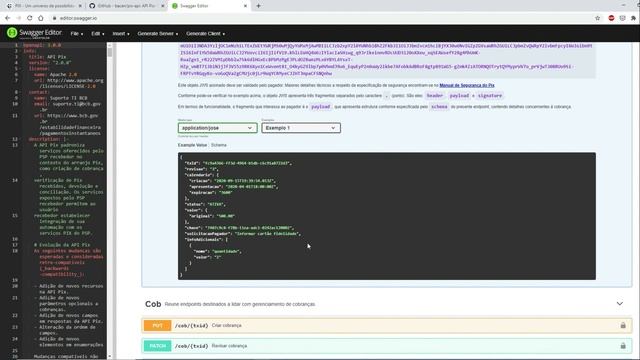
Task: Click the signature code label
Action: [490, 96]
